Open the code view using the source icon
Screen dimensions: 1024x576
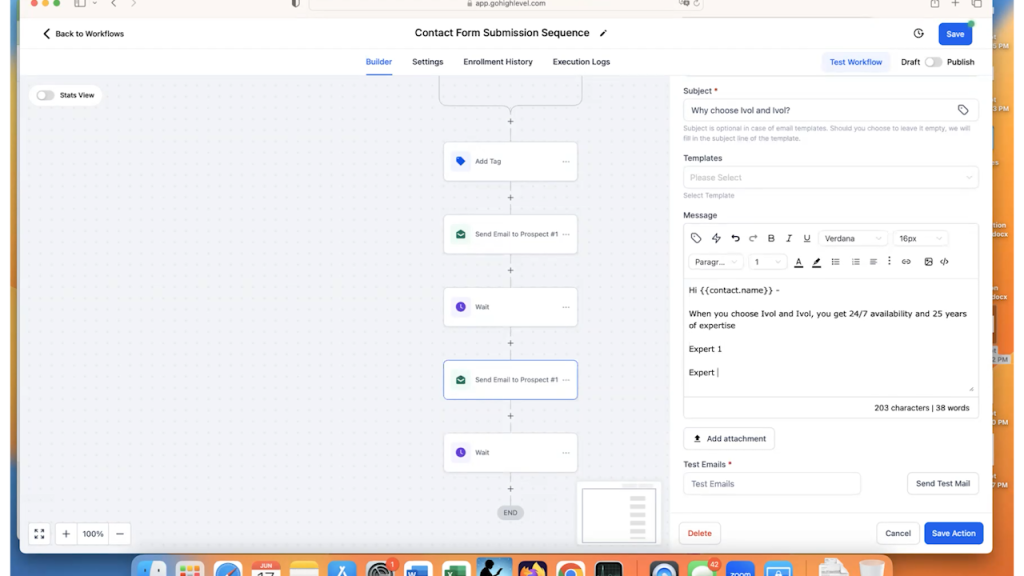point(946,262)
